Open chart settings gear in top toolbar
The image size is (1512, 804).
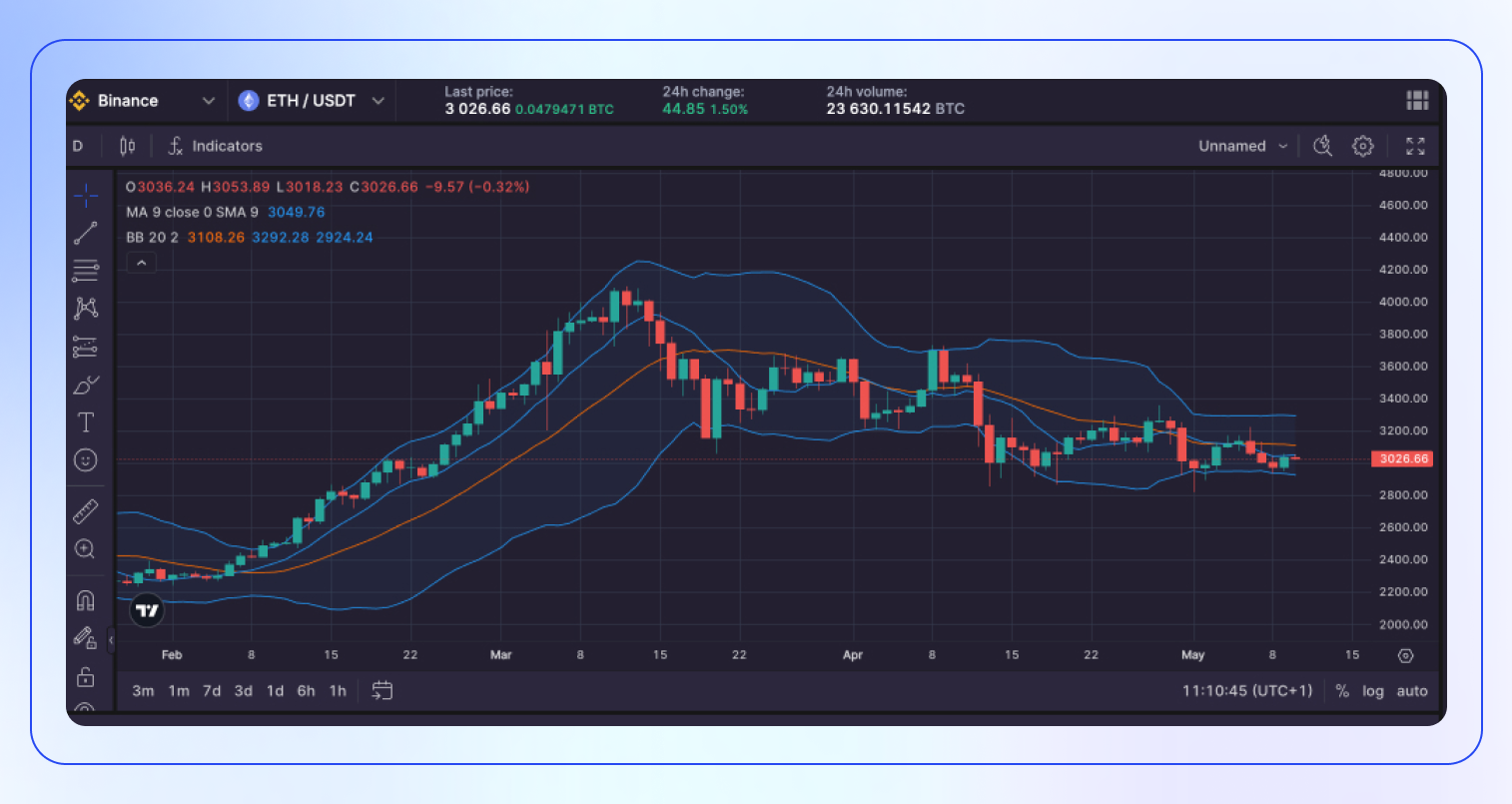[1363, 146]
